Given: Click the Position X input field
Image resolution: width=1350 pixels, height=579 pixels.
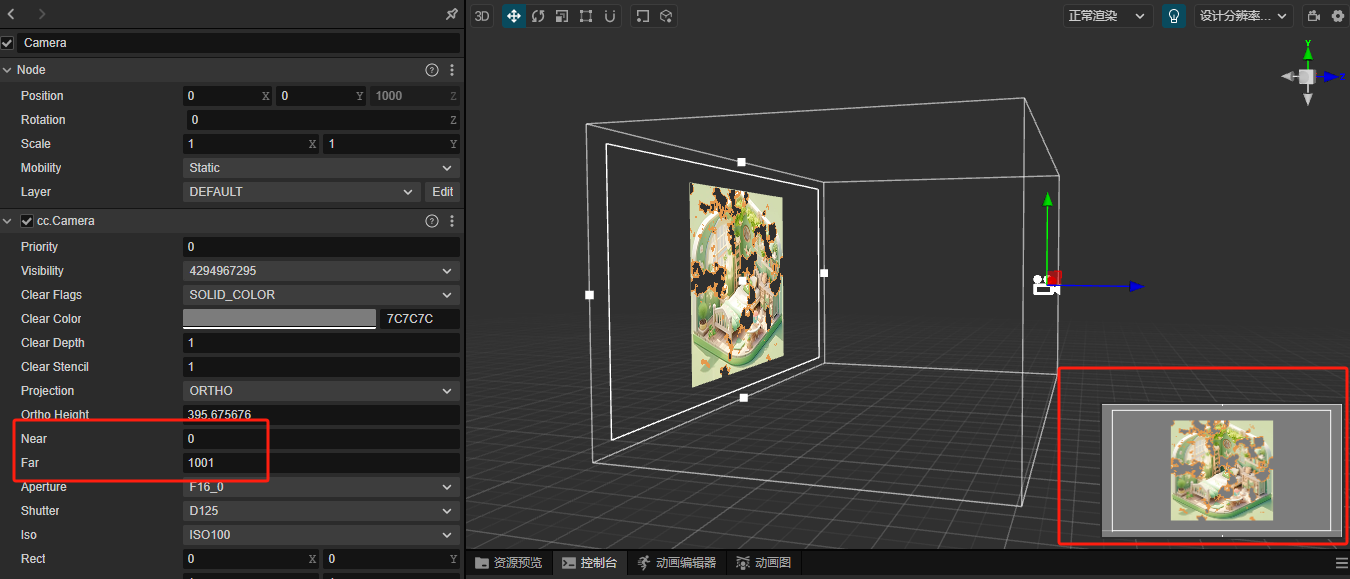Looking at the screenshot, I should [x=228, y=96].
